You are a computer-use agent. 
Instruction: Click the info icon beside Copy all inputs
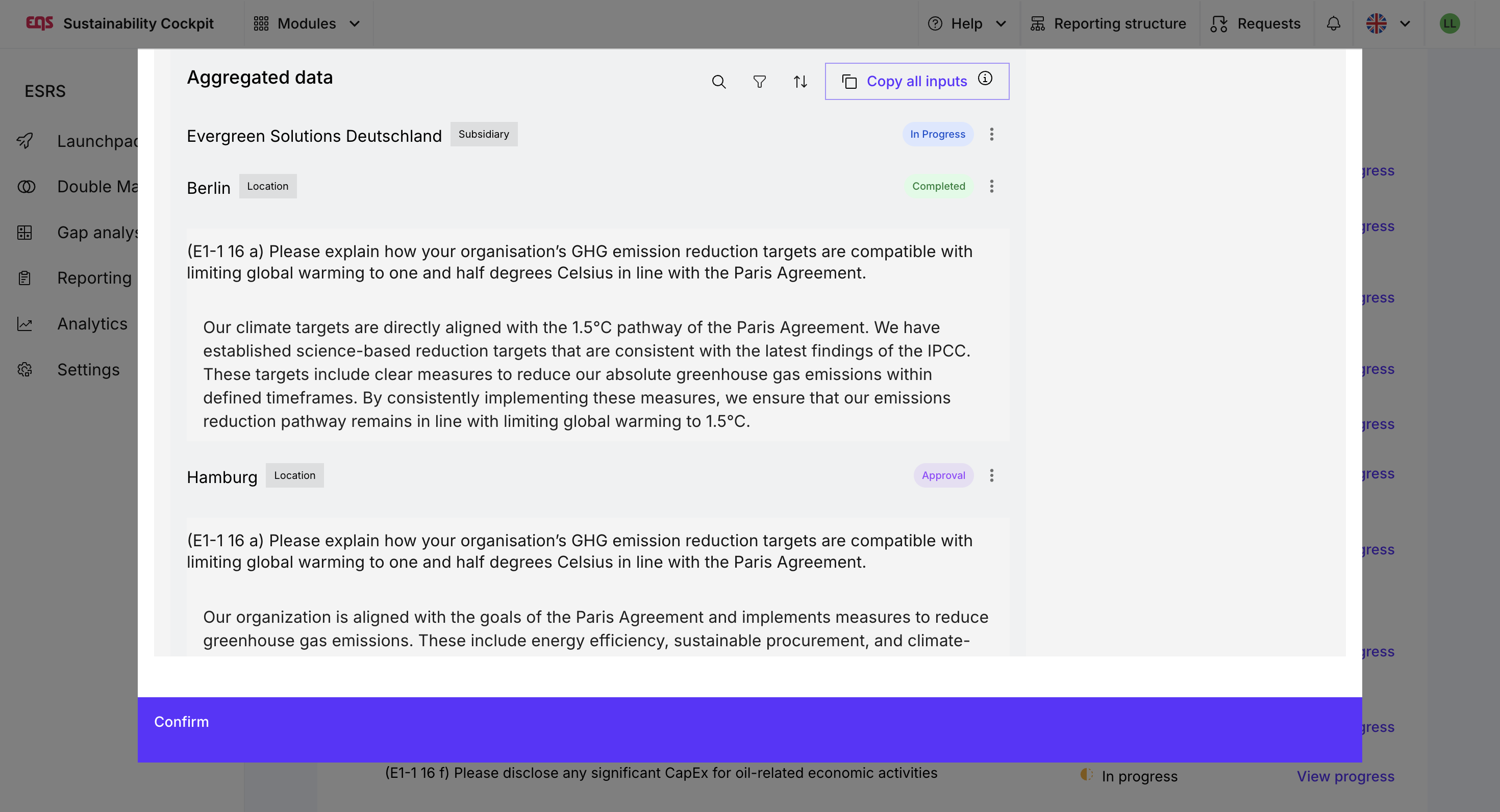pyautogui.click(x=985, y=79)
